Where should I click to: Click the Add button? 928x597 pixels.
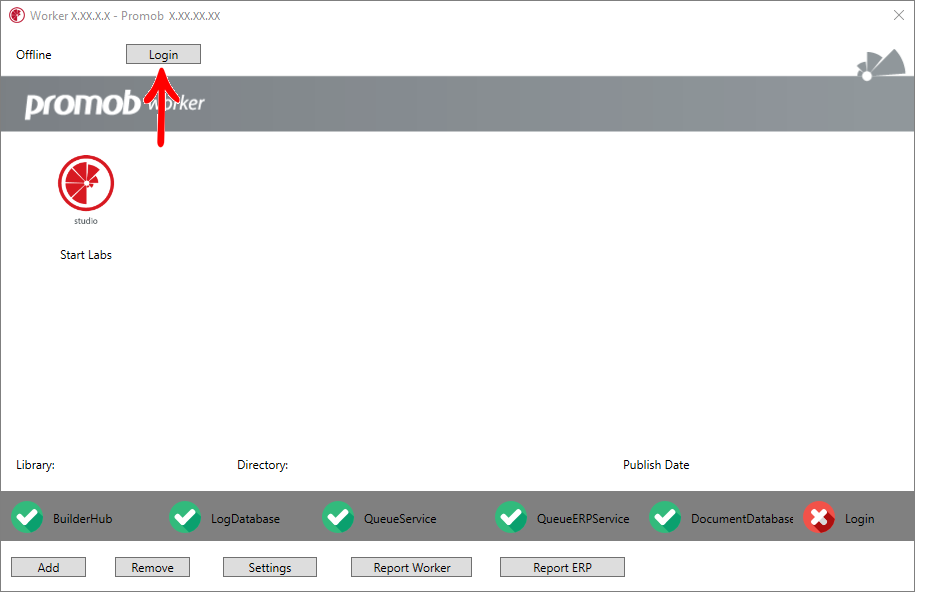coord(49,567)
